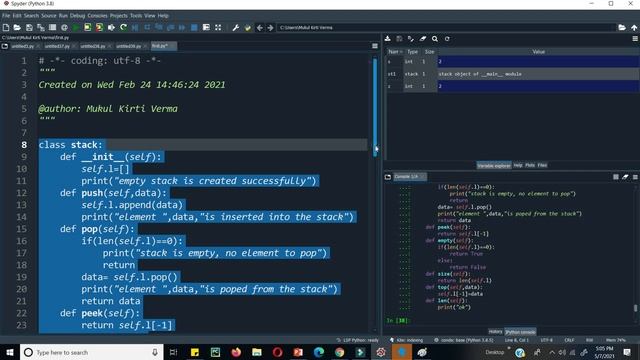Browse tabs button left of editor tabs

click(x=4, y=46)
